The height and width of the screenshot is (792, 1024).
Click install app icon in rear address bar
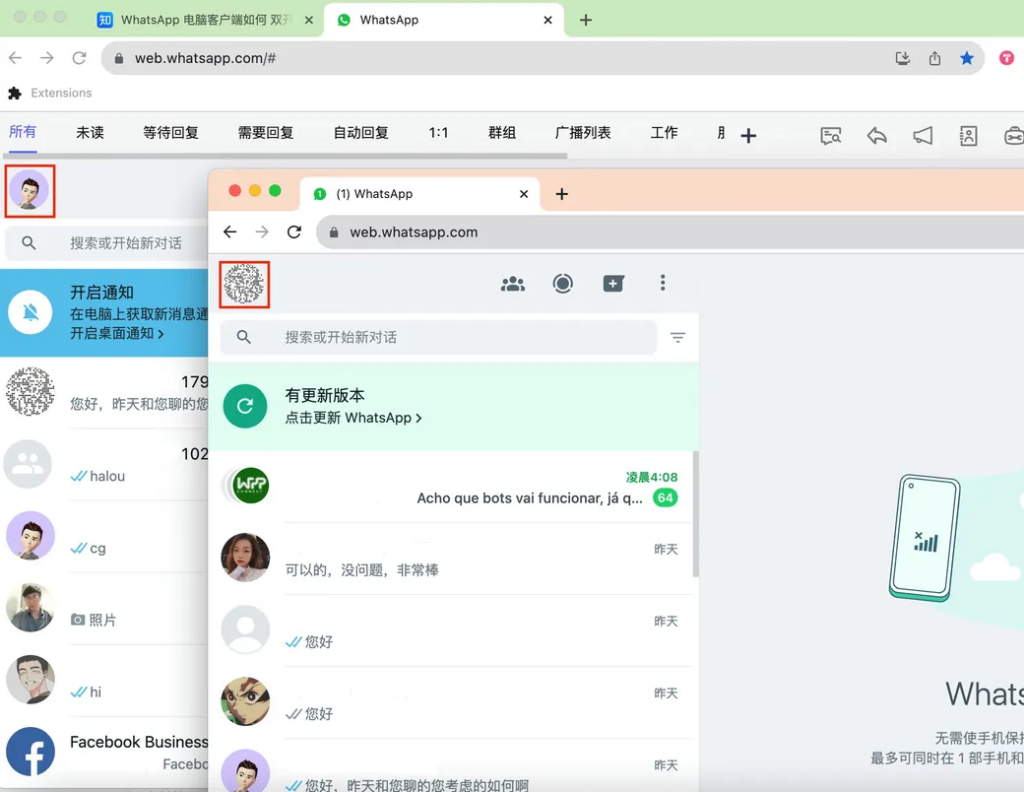pos(903,58)
